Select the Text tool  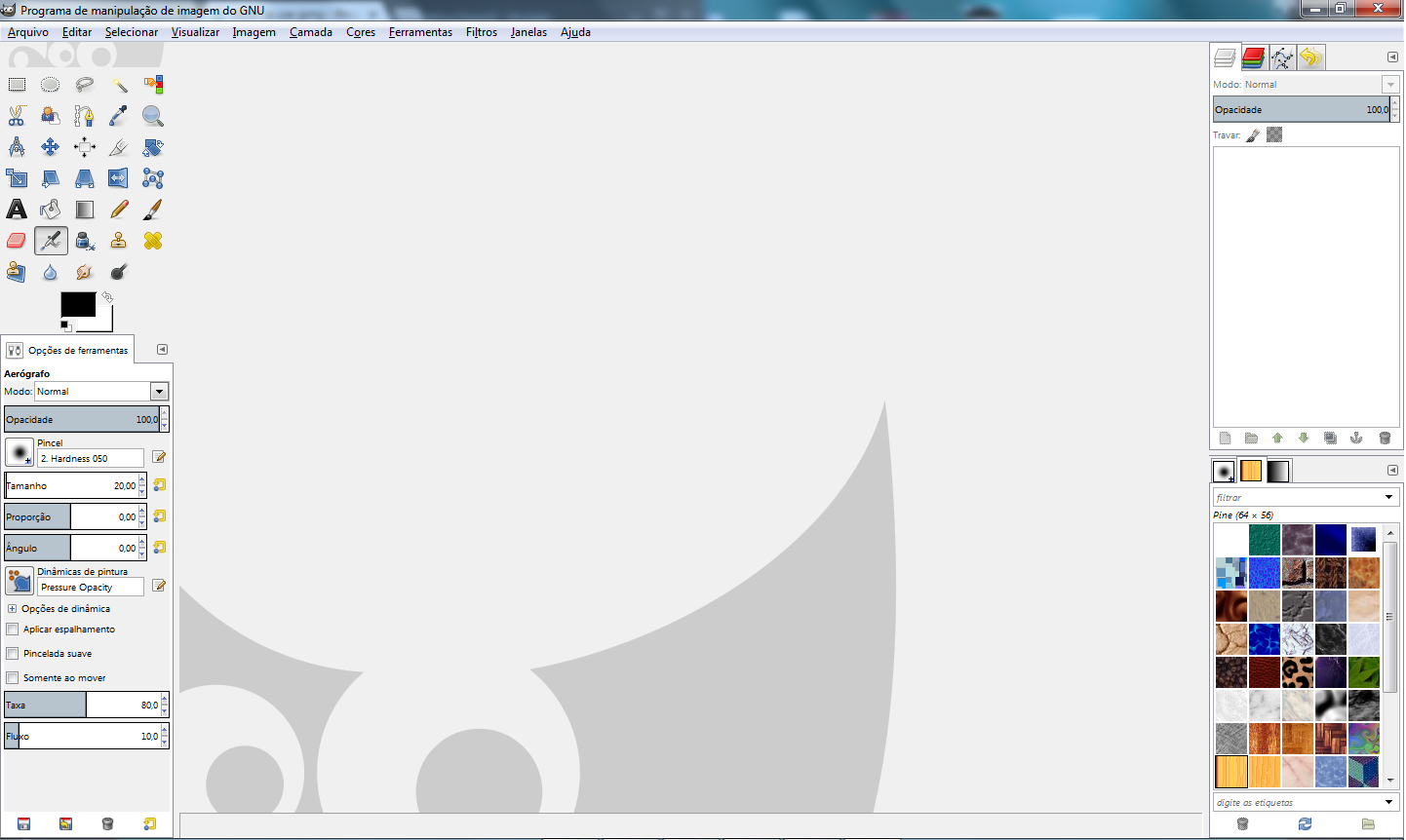17,210
